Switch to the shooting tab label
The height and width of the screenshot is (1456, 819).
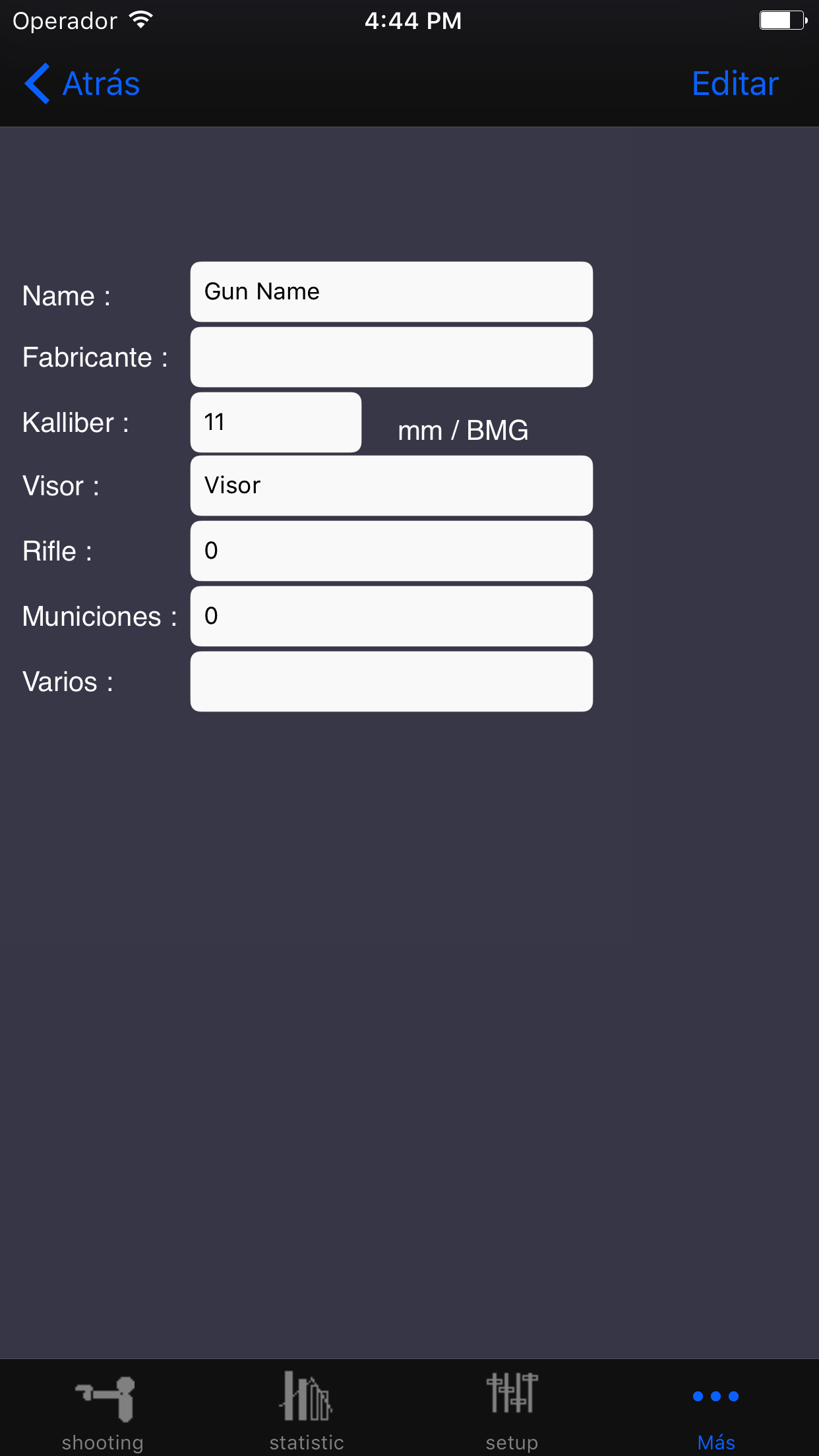tap(102, 1442)
